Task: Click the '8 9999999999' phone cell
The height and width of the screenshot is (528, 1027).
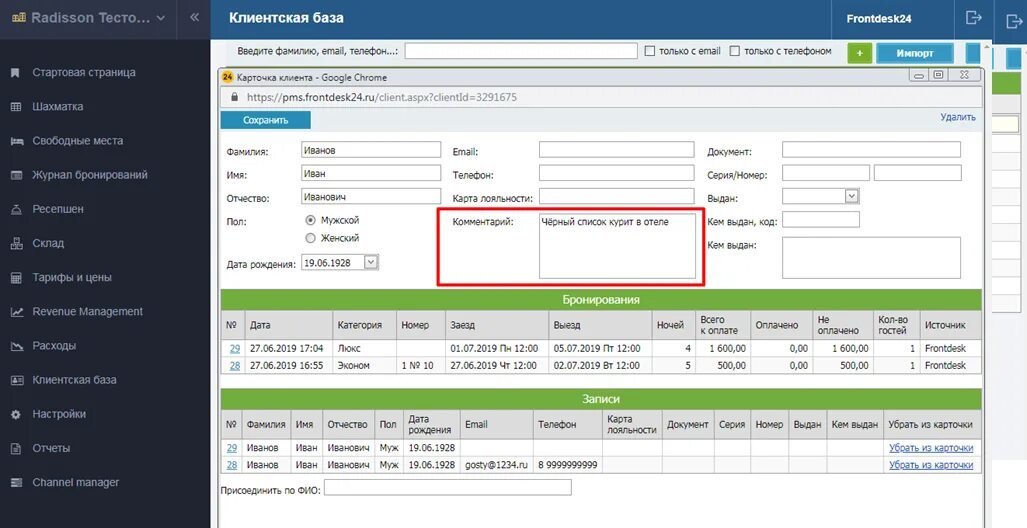Action: pyautogui.click(x=568, y=465)
